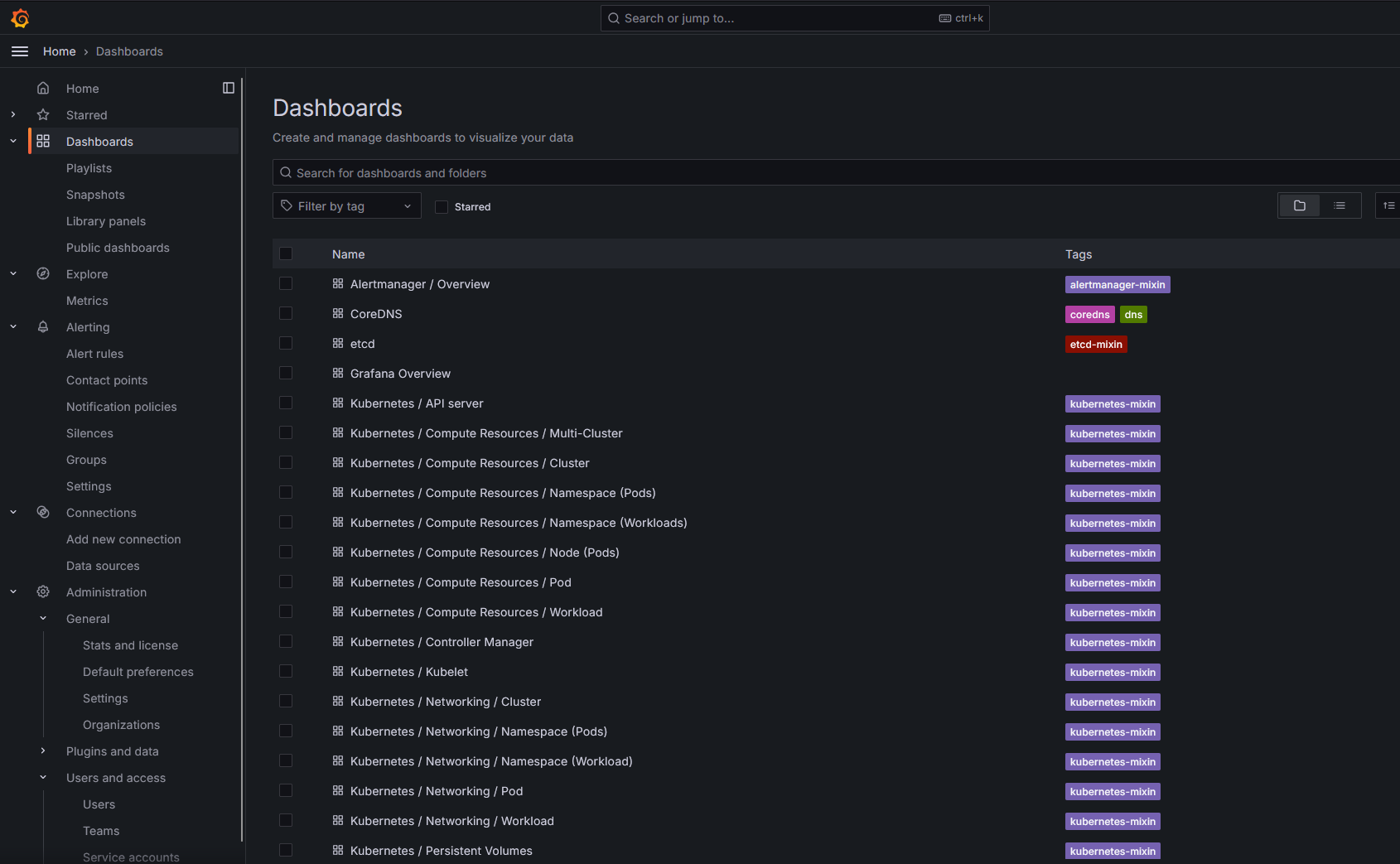Open the Kubernetes / Networking / Cluster dashboard
This screenshot has height=864, width=1400.
click(446, 702)
